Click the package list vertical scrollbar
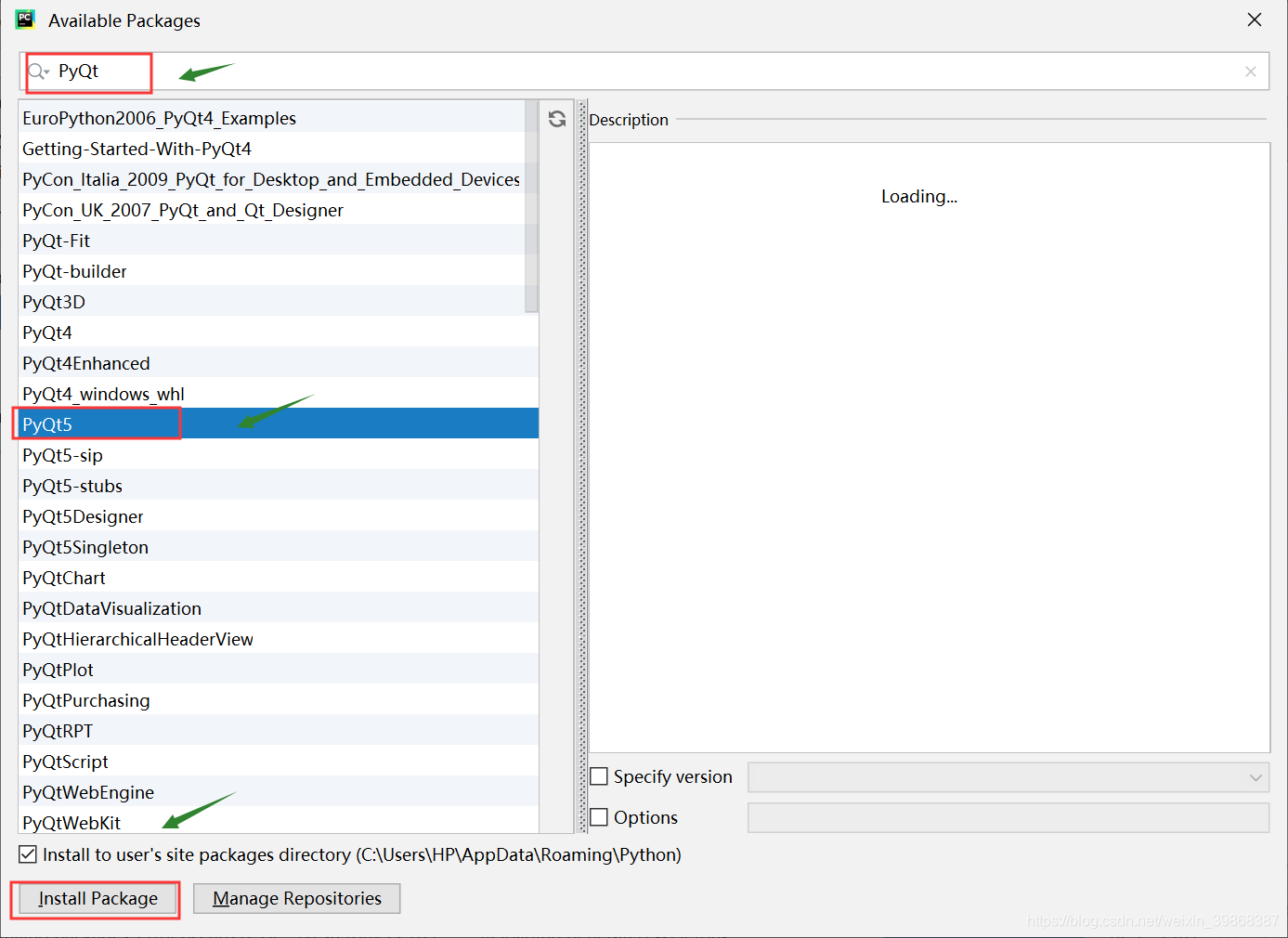The height and width of the screenshot is (938, 1288). (531, 206)
